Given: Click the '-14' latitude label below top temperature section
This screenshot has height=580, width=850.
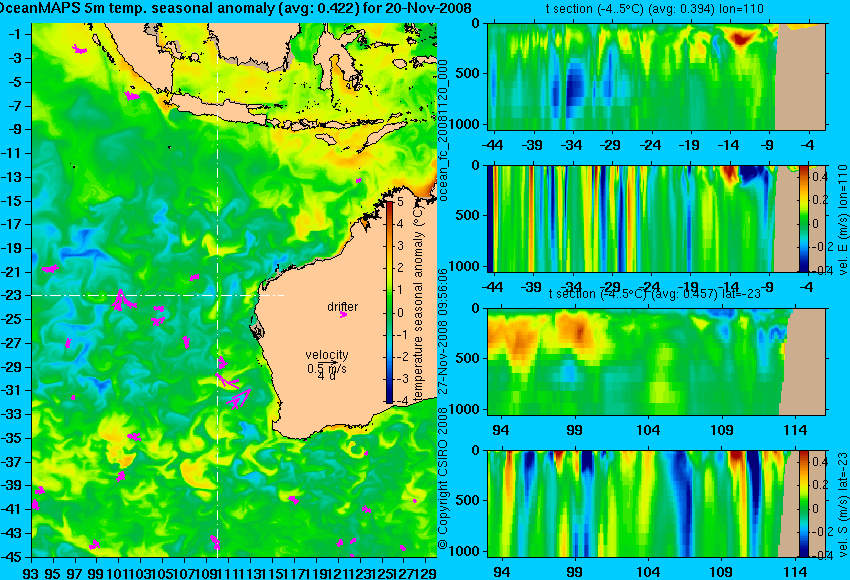Looking at the screenshot, I should click(729, 145).
